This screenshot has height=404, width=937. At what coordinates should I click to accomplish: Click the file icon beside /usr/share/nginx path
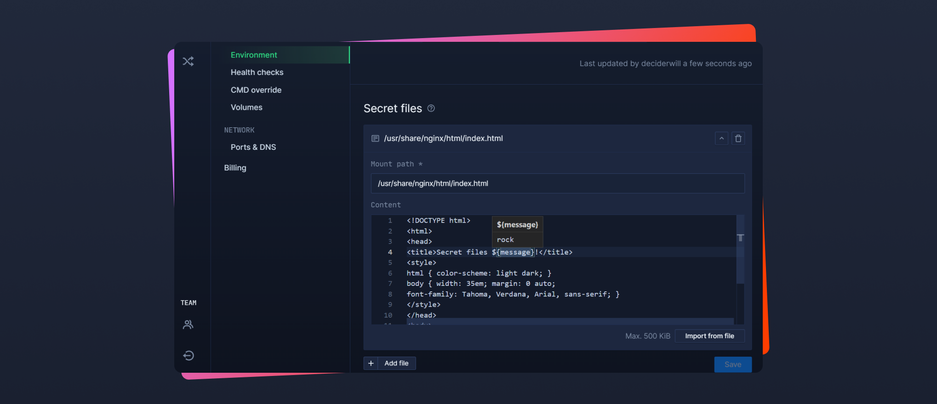[375, 139]
